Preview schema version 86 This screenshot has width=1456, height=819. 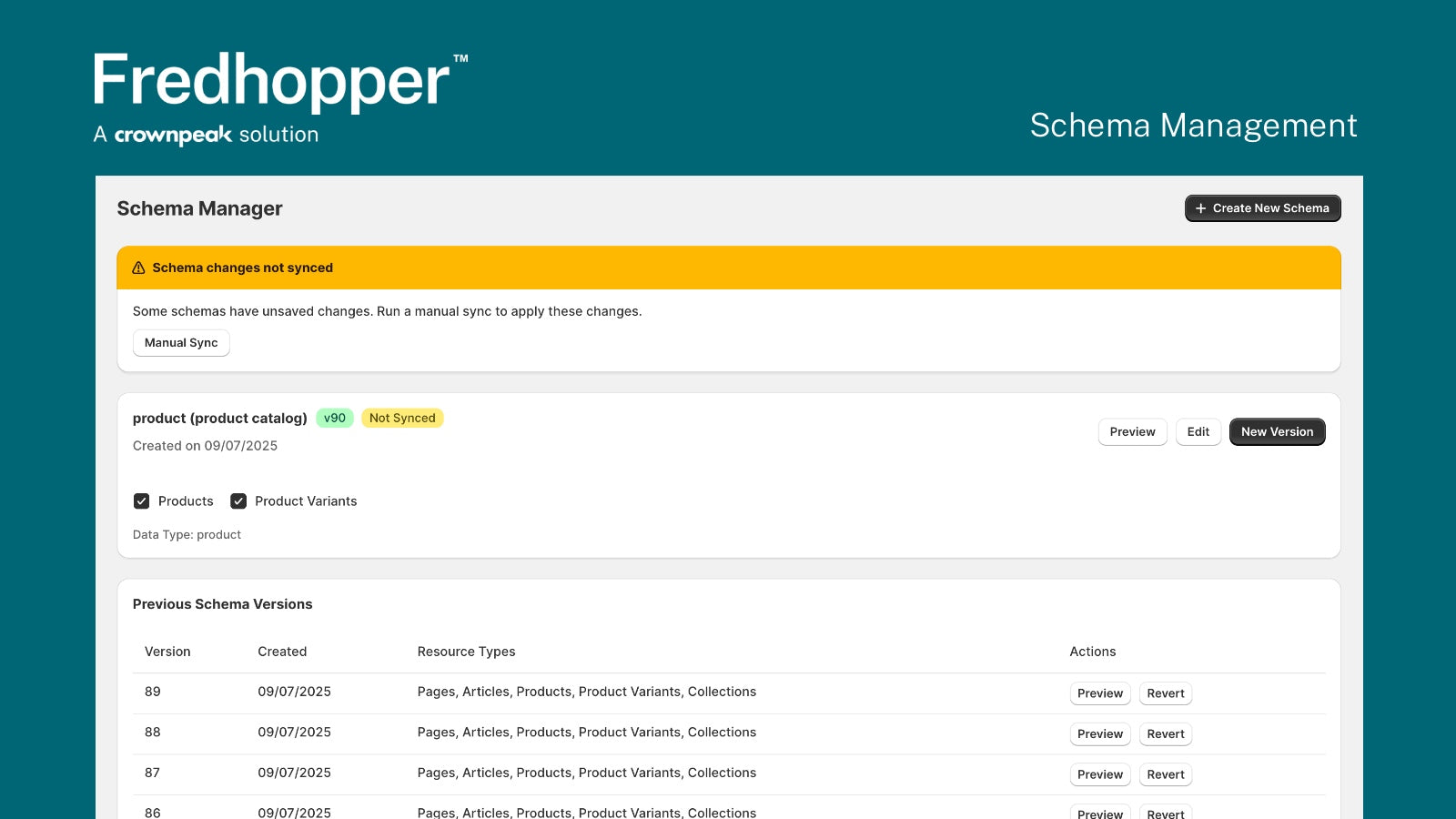(1100, 812)
